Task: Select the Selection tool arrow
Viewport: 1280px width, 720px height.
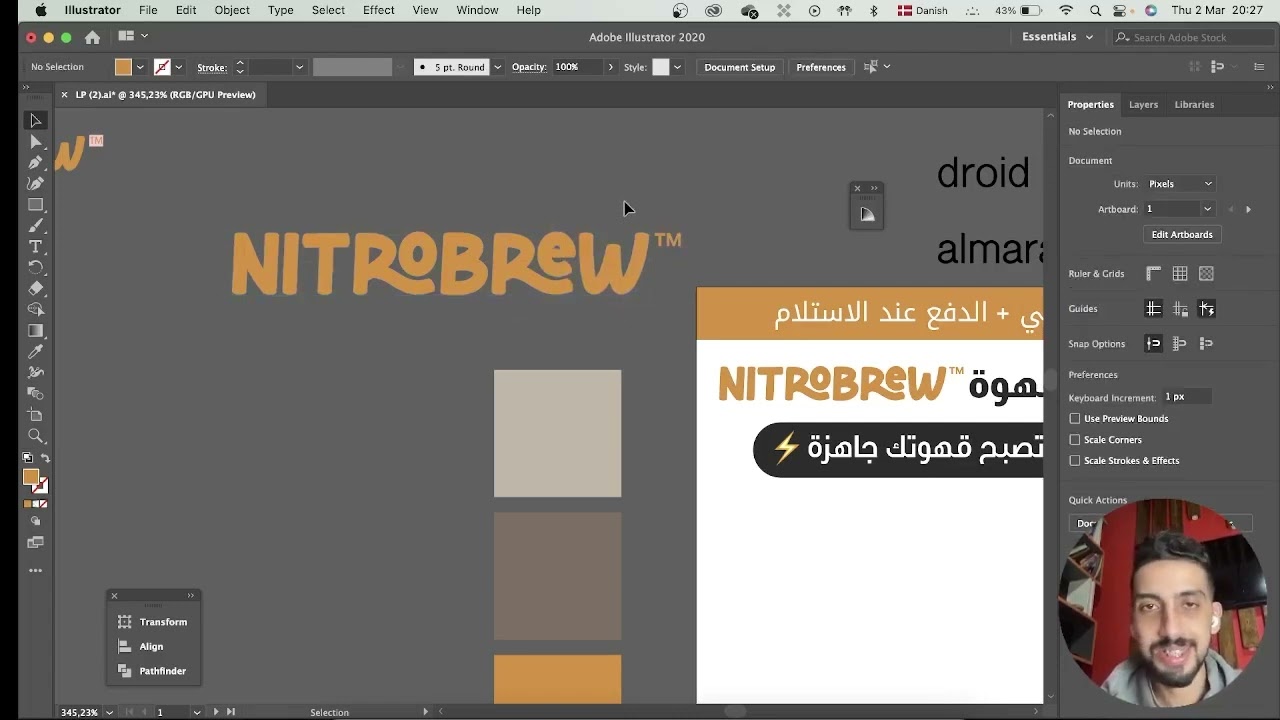Action: 35,121
